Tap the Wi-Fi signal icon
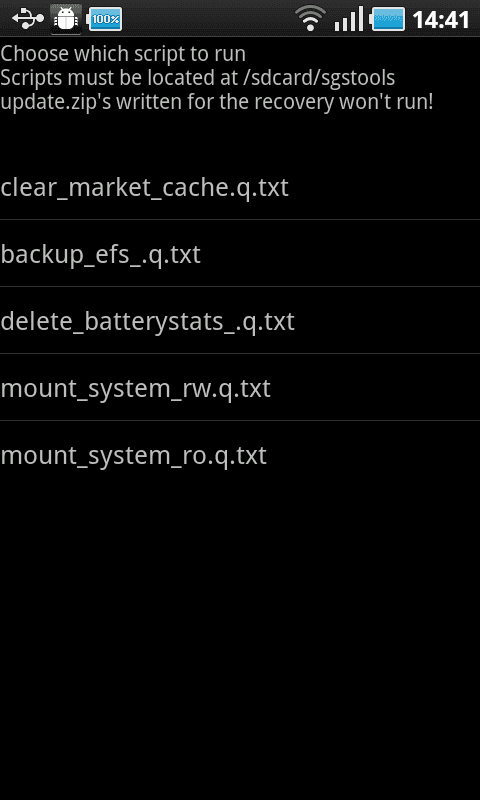Screen dimensions: 480x800 (x=310, y=18)
